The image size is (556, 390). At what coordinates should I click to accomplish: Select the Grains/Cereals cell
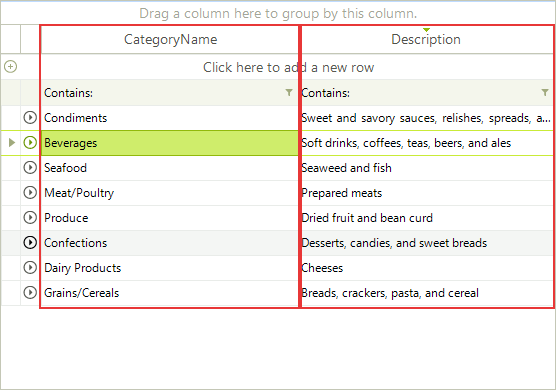point(170,293)
